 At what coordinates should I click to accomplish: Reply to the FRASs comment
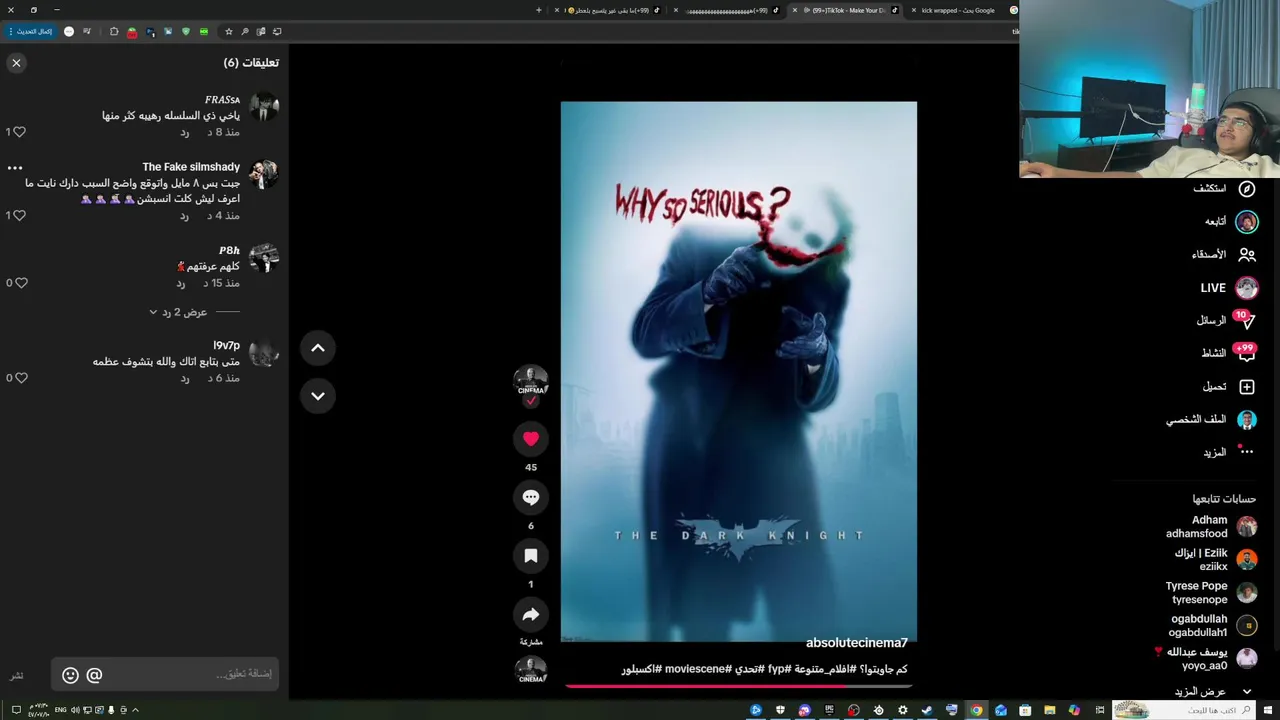pos(184,132)
